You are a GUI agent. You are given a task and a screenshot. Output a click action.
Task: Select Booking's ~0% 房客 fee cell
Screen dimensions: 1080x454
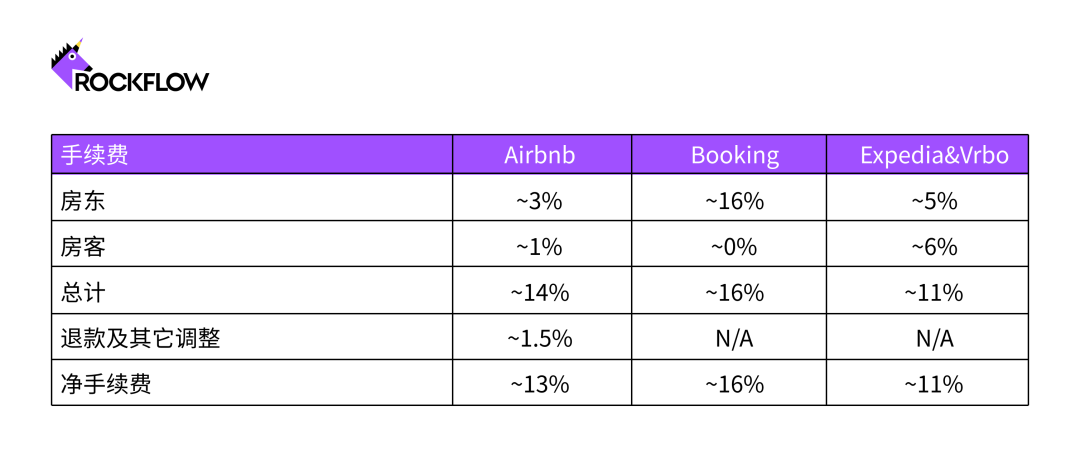735,247
